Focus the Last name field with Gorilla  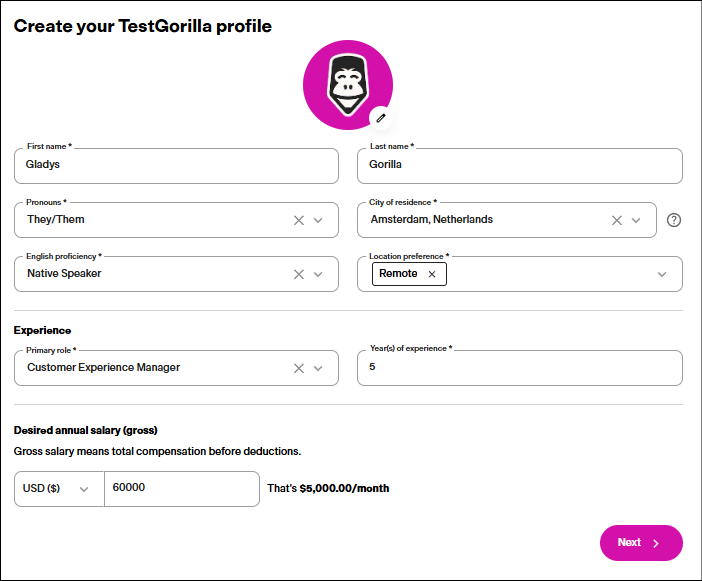[520, 166]
